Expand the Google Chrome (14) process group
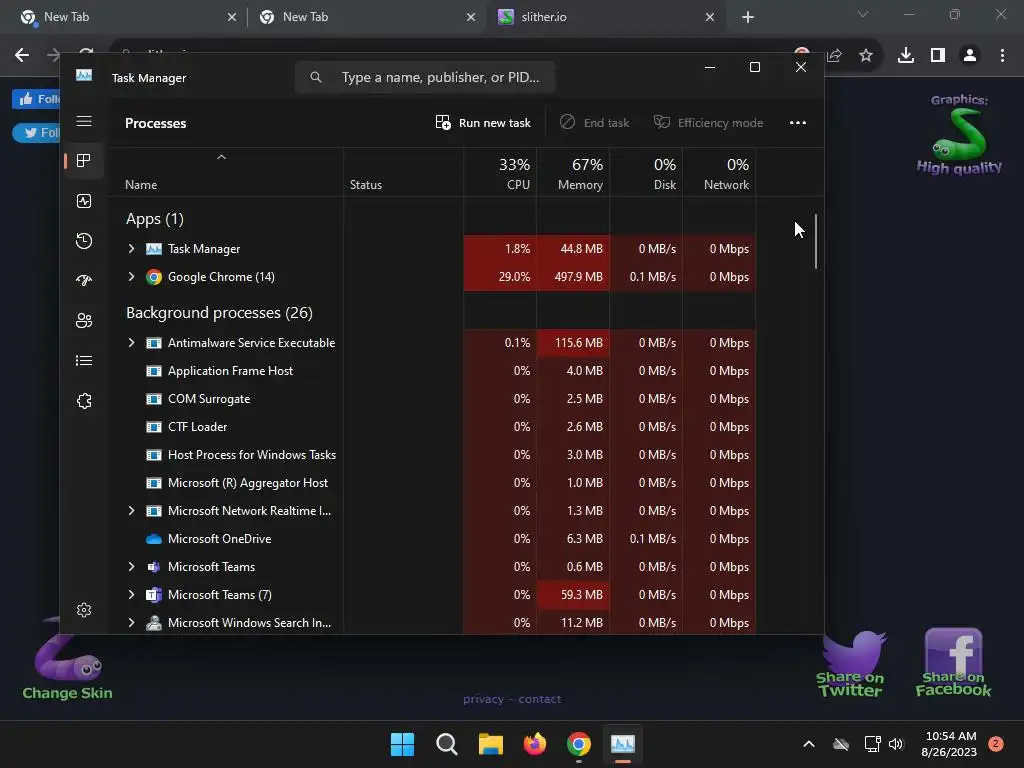Screen dimensions: 1024x768 [x=131, y=277]
